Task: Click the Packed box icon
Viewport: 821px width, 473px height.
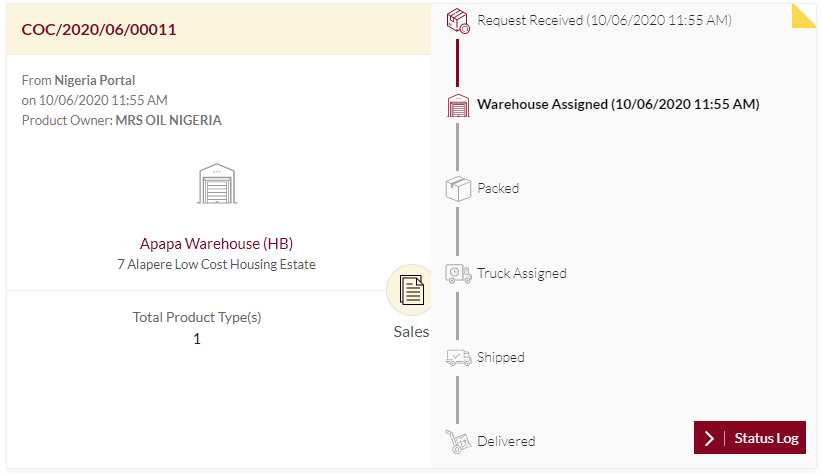Action: [458, 189]
